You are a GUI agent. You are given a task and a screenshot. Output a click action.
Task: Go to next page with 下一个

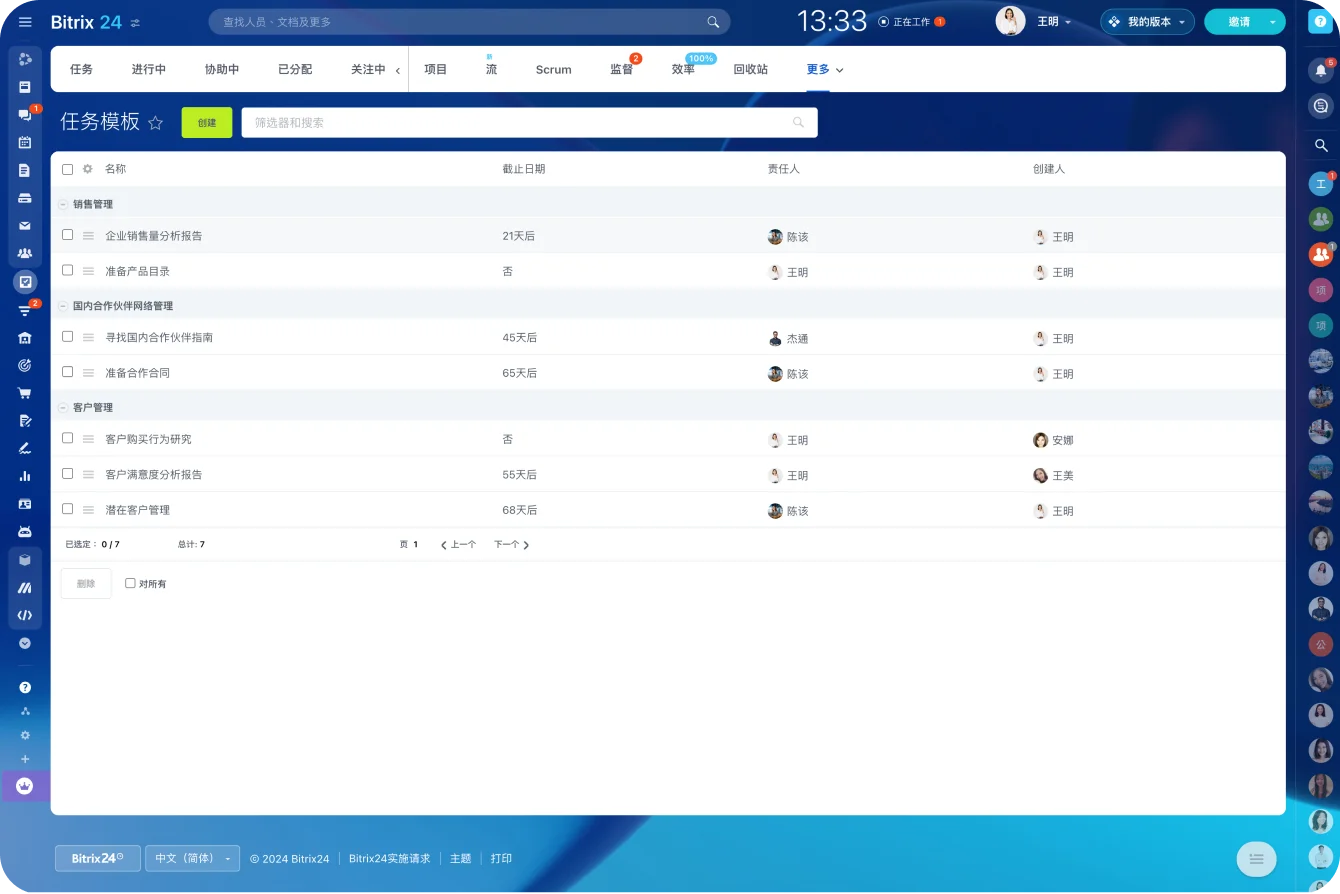511,545
